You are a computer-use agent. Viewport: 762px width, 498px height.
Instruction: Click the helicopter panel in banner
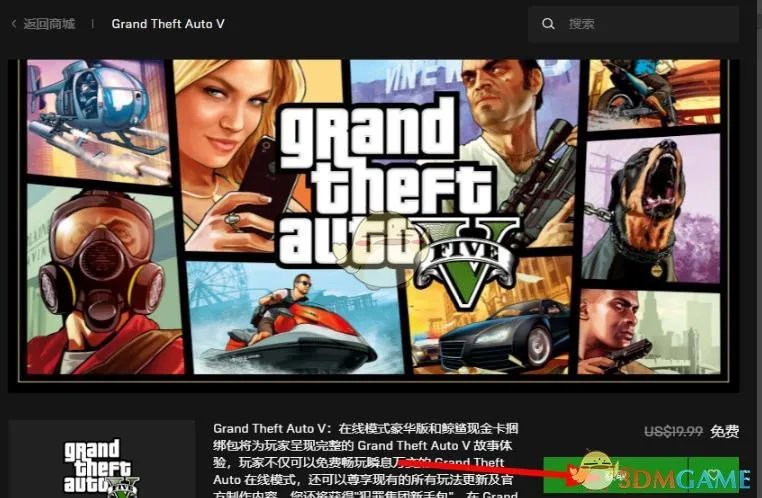point(99,119)
